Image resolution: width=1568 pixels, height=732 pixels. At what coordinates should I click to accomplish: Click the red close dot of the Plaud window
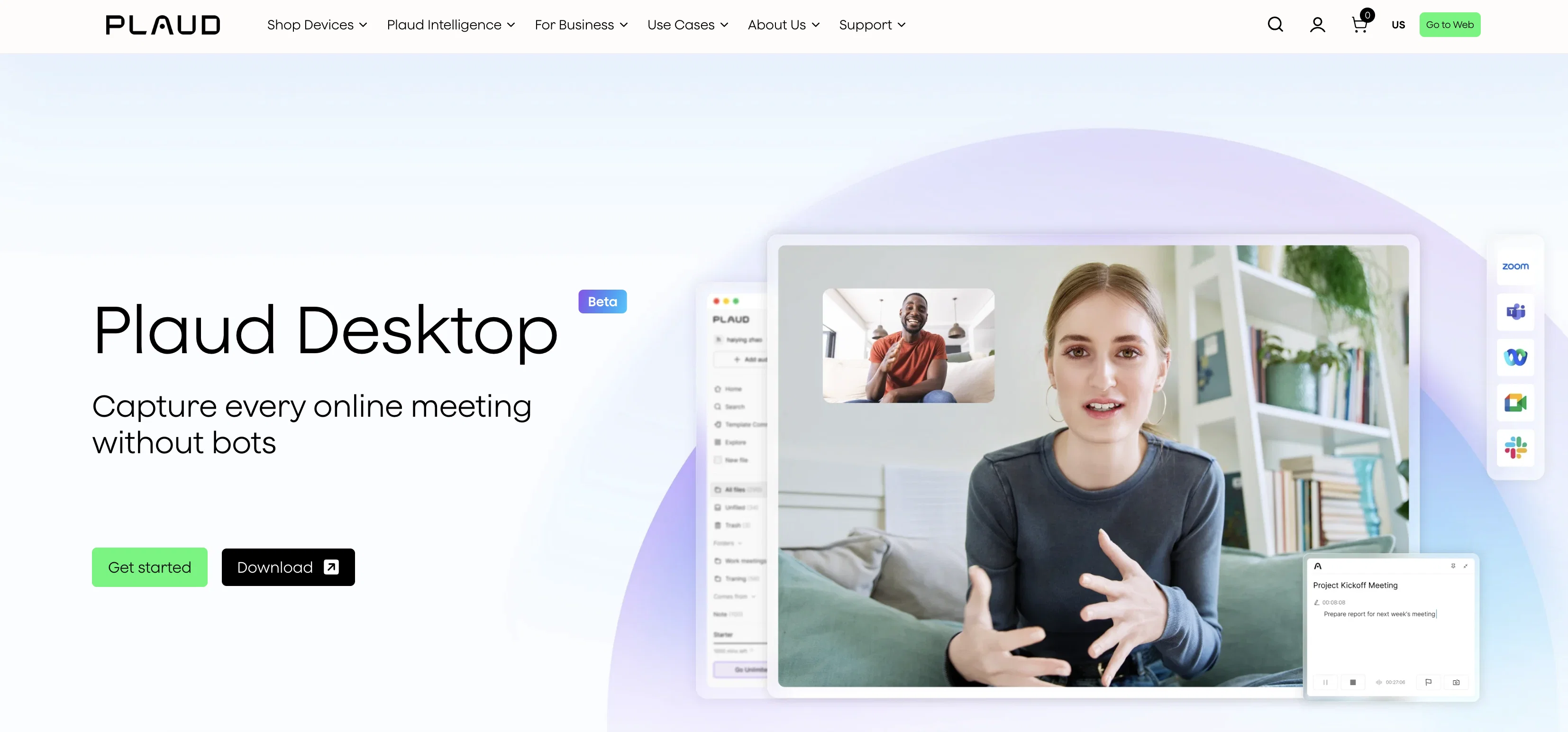coord(716,301)
